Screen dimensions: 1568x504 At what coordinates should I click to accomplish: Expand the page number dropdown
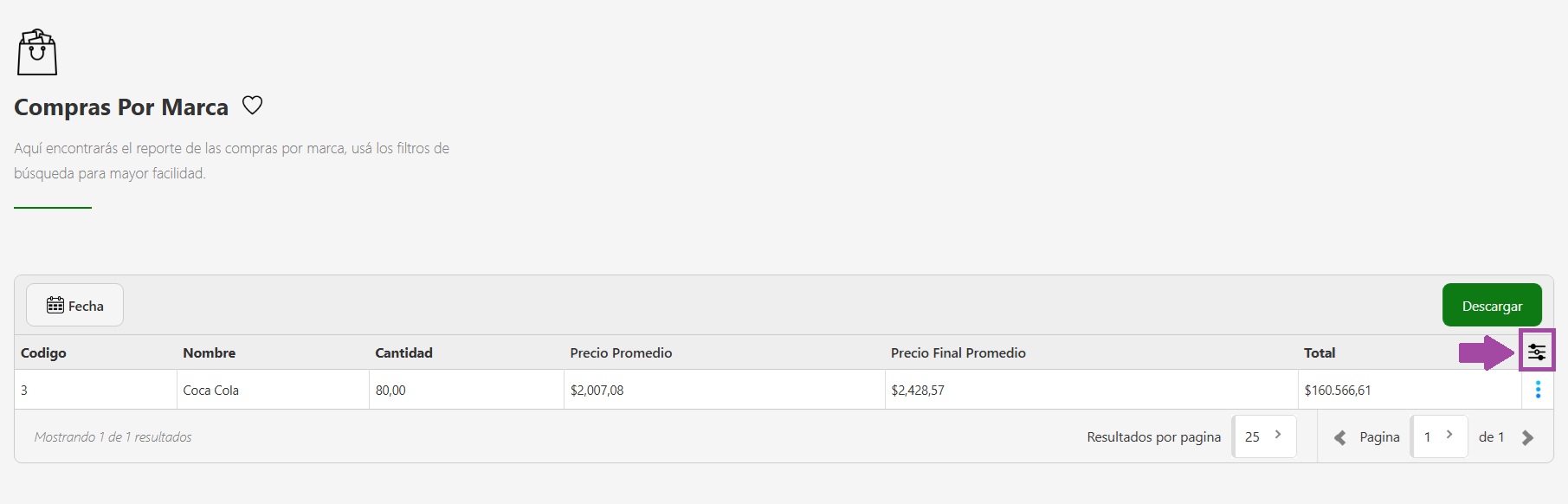pyautogui.click(x=1439, y=436)
